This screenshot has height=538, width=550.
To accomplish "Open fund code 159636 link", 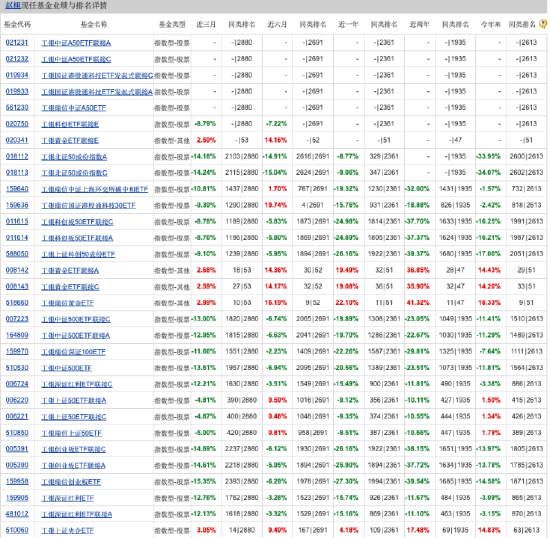I will [x=17, y=205].
